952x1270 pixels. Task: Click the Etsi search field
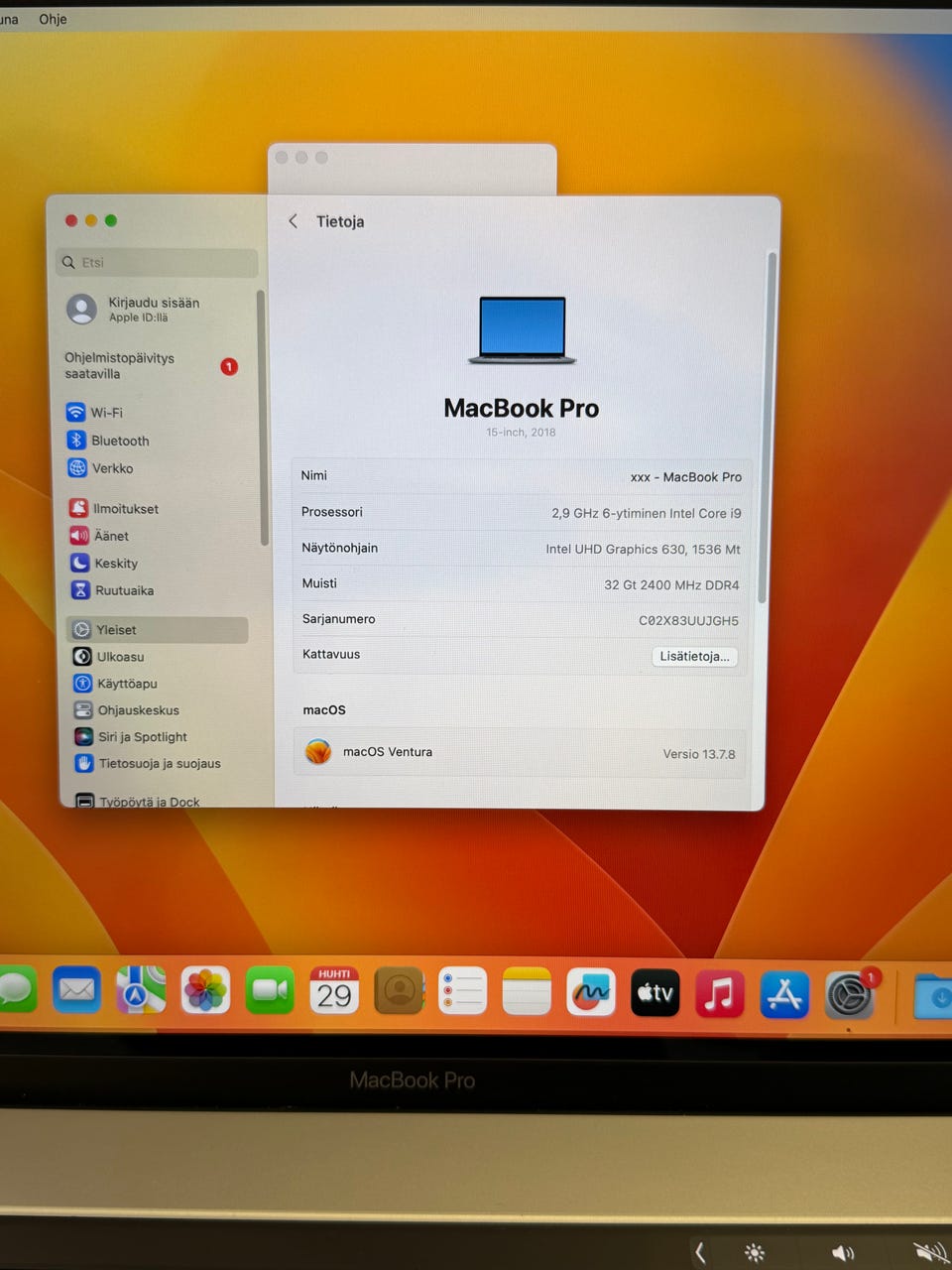click(157, 262)
